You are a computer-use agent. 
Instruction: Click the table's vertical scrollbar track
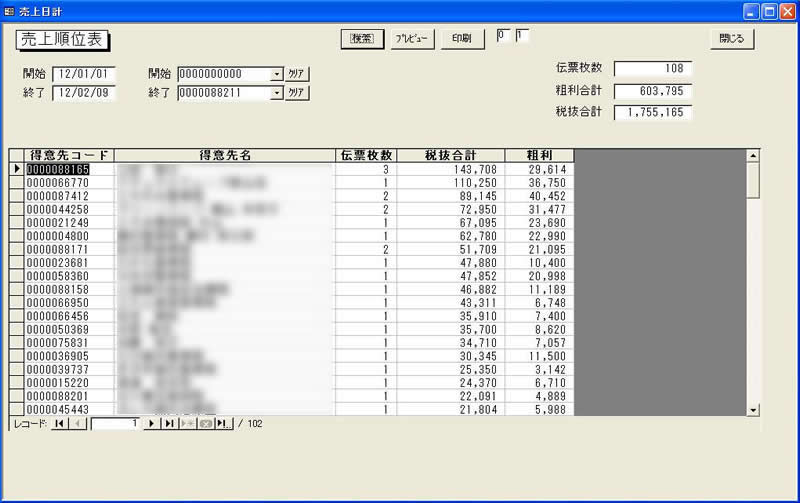(753, 300)
